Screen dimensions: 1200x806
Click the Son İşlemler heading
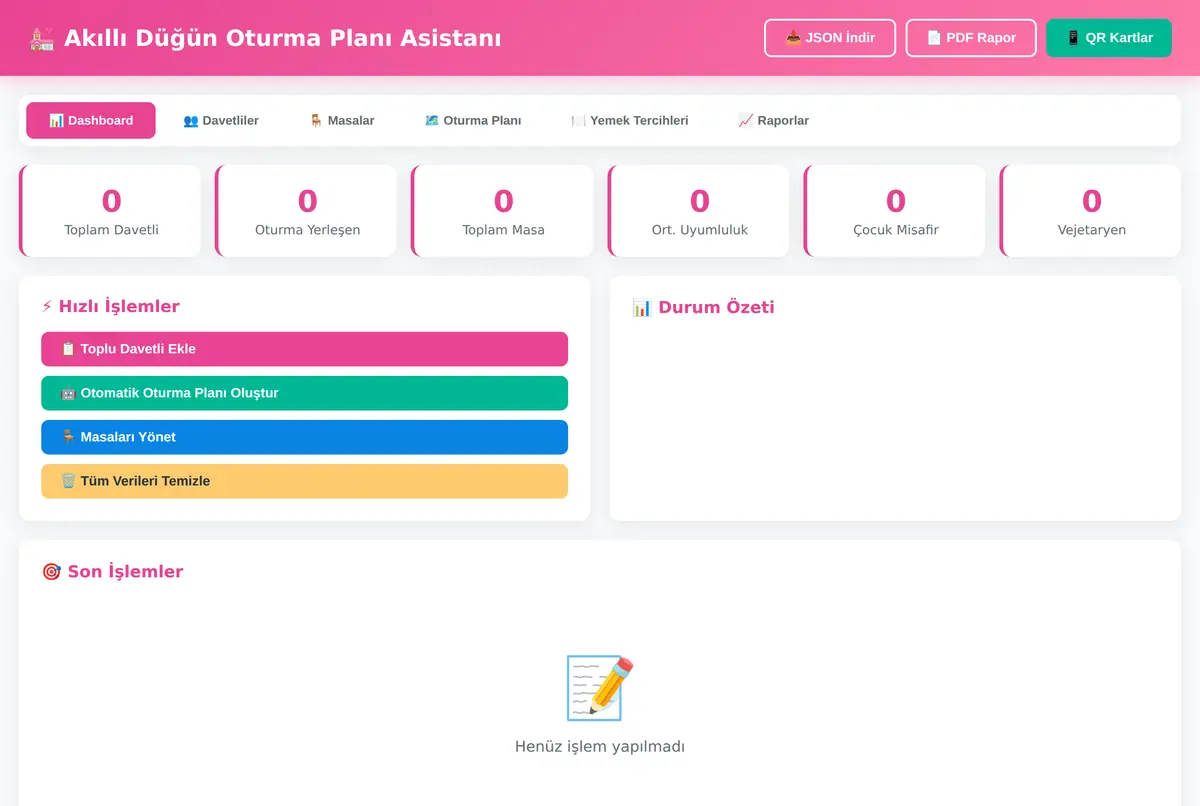tap(112, 572)
